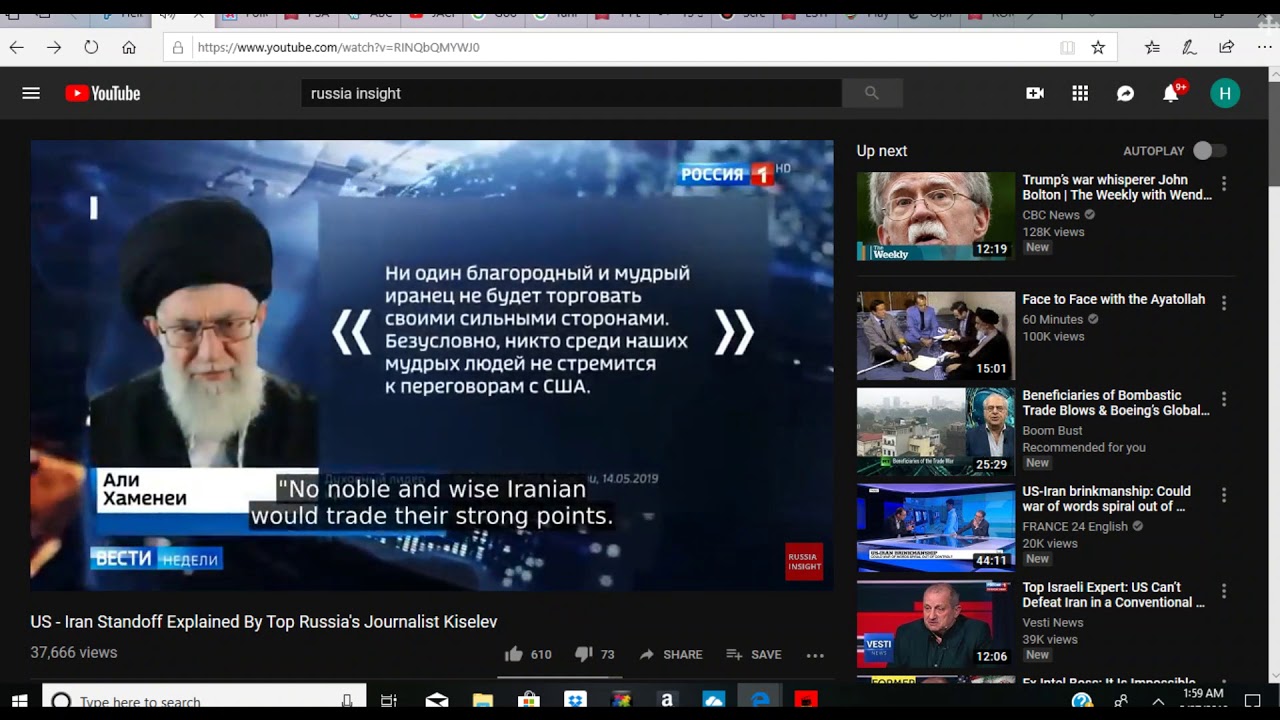Open options for Face to Face video
1280x720 pixels.
[1224, 303]
